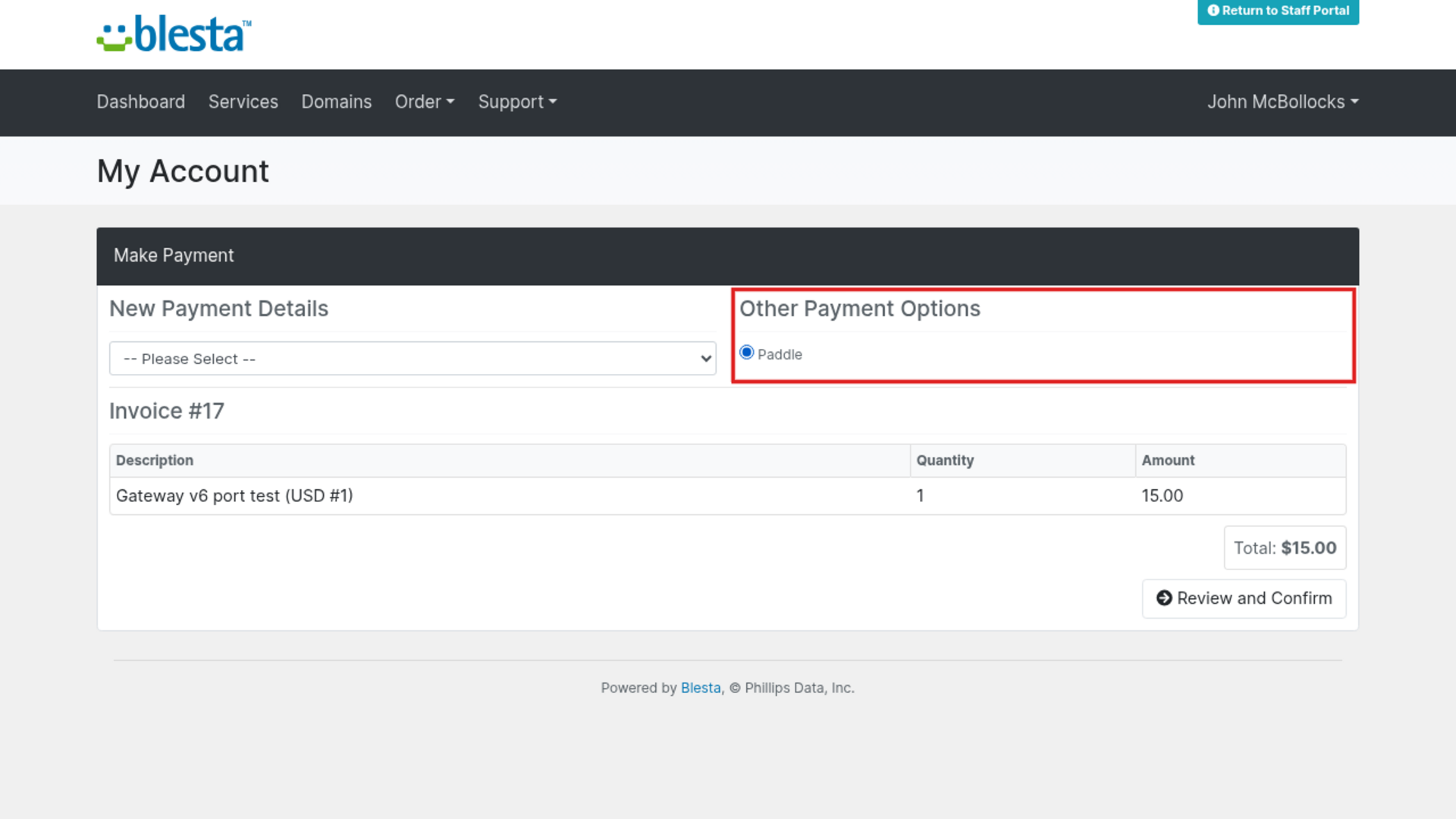Select the Paddle radio button
This screenshot has height=819, width=1456.
[x=747, y=353]
